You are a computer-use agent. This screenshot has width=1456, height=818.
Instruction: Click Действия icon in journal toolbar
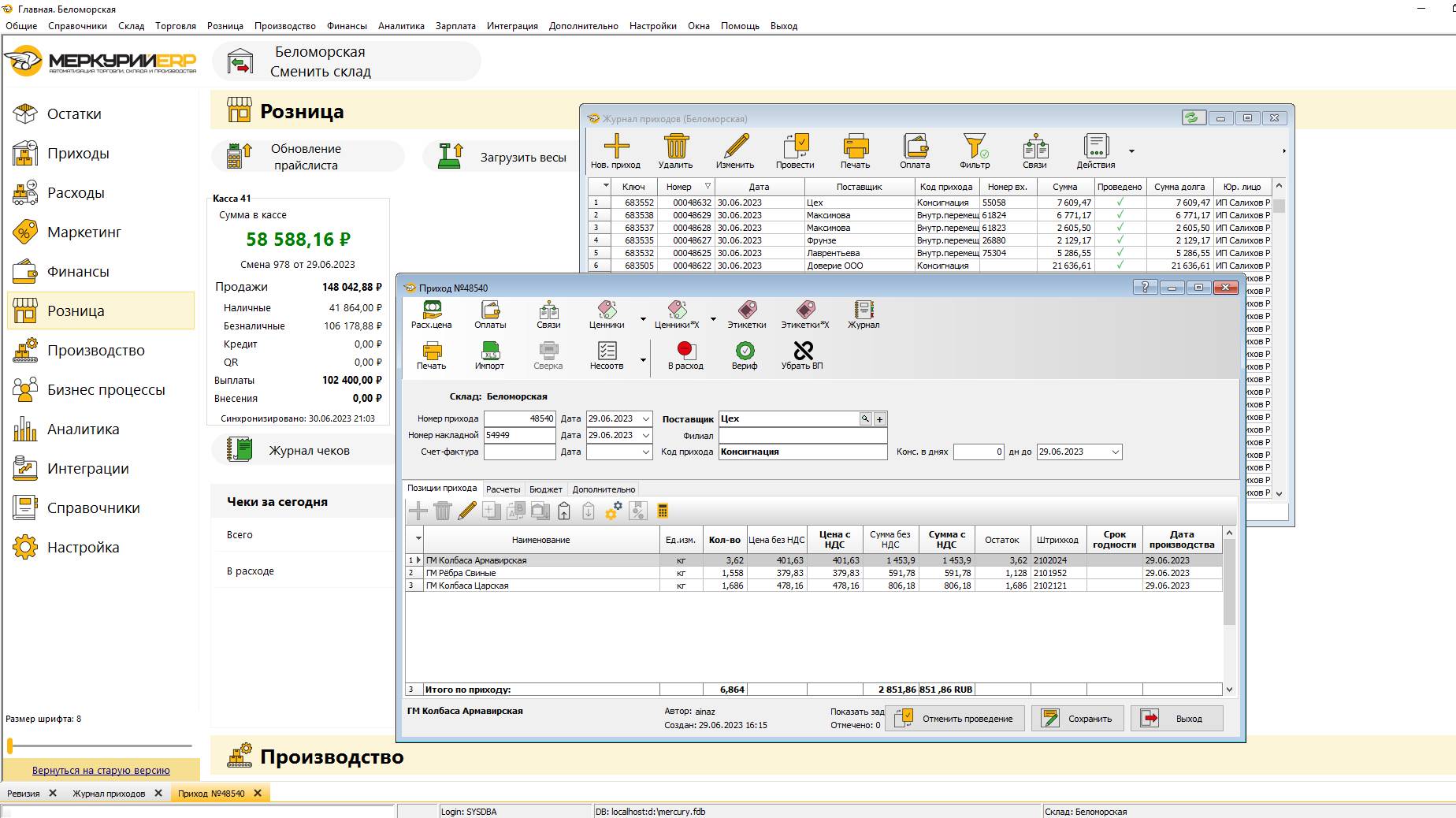coord(1096,146)
